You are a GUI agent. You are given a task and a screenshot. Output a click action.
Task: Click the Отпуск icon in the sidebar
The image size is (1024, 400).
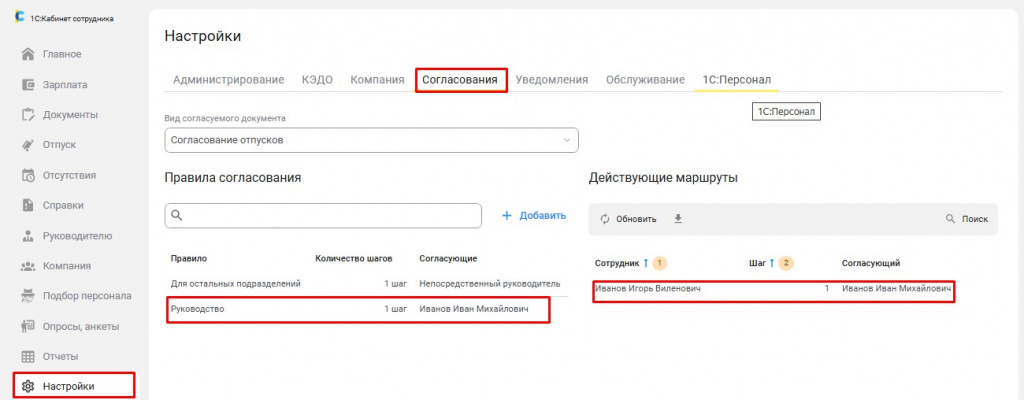pos(29,145)
